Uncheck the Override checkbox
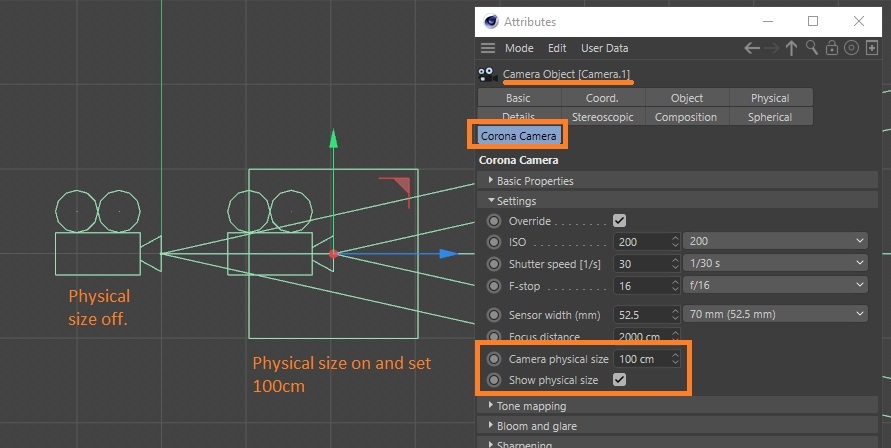 click(x=619, y=221)
